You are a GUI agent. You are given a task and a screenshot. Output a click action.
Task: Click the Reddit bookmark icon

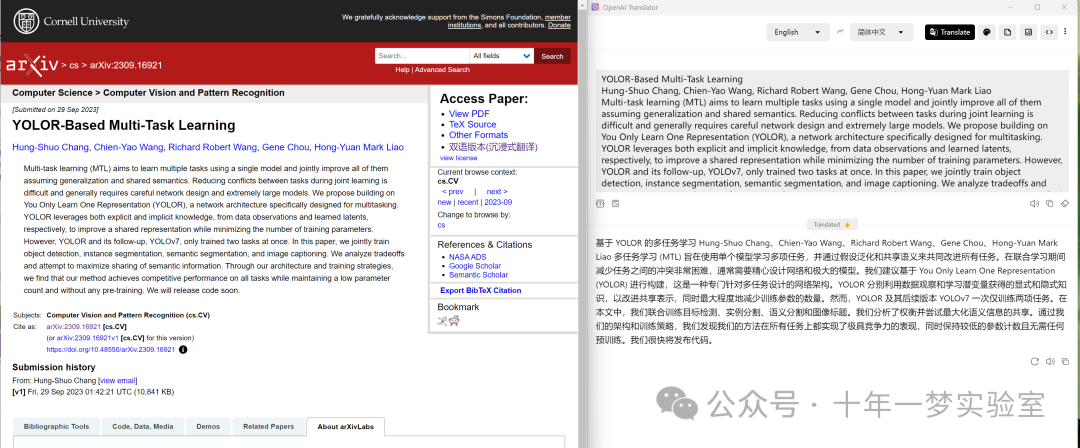coord(455,320)
